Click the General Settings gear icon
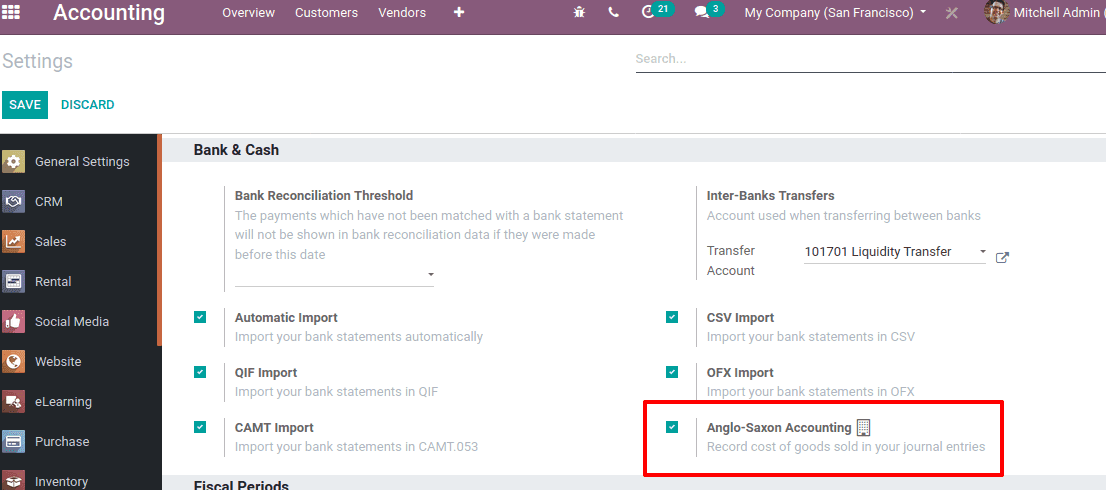This screenshot has height=490, width=1106. pos(13,161)
